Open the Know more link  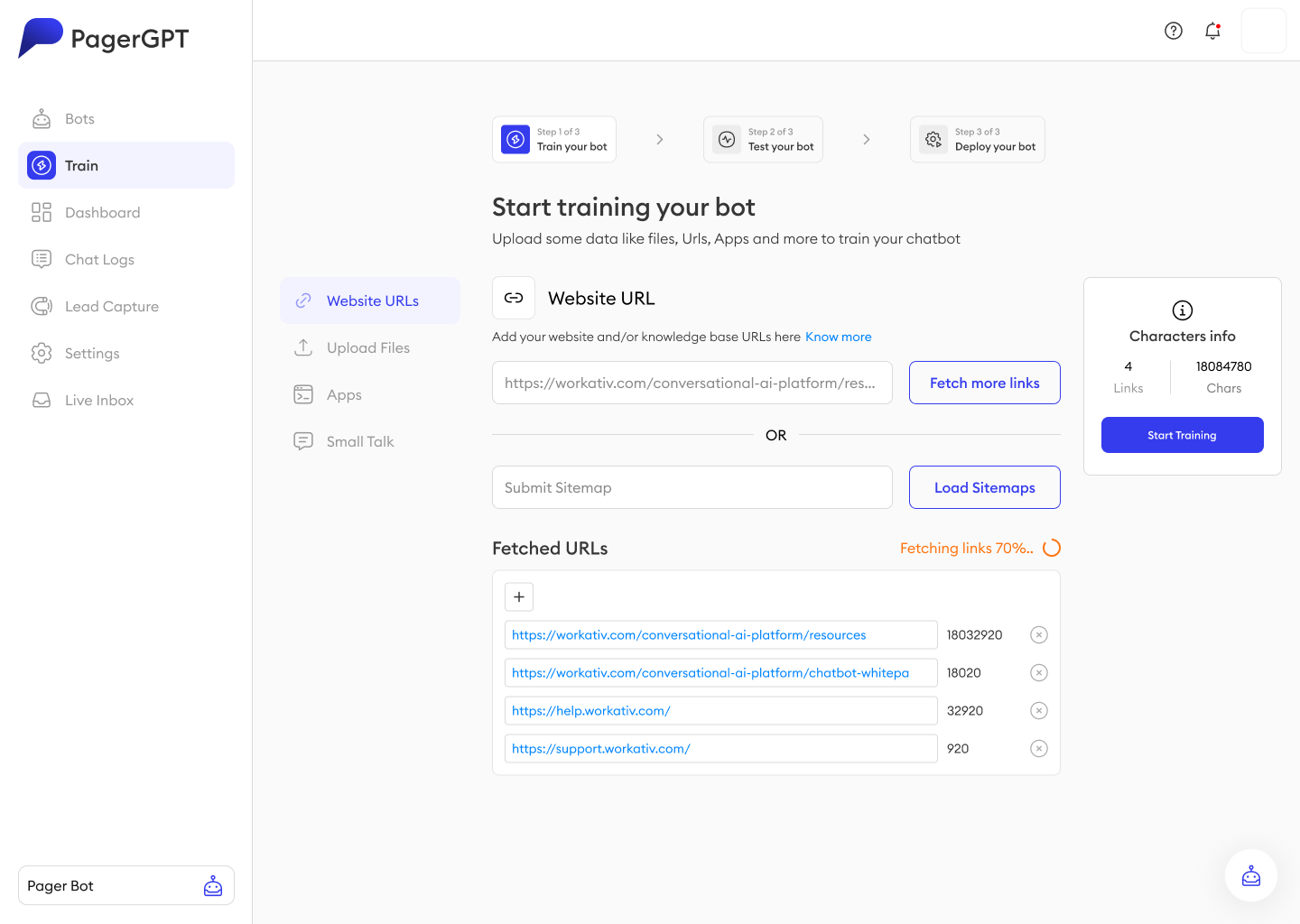839,337
